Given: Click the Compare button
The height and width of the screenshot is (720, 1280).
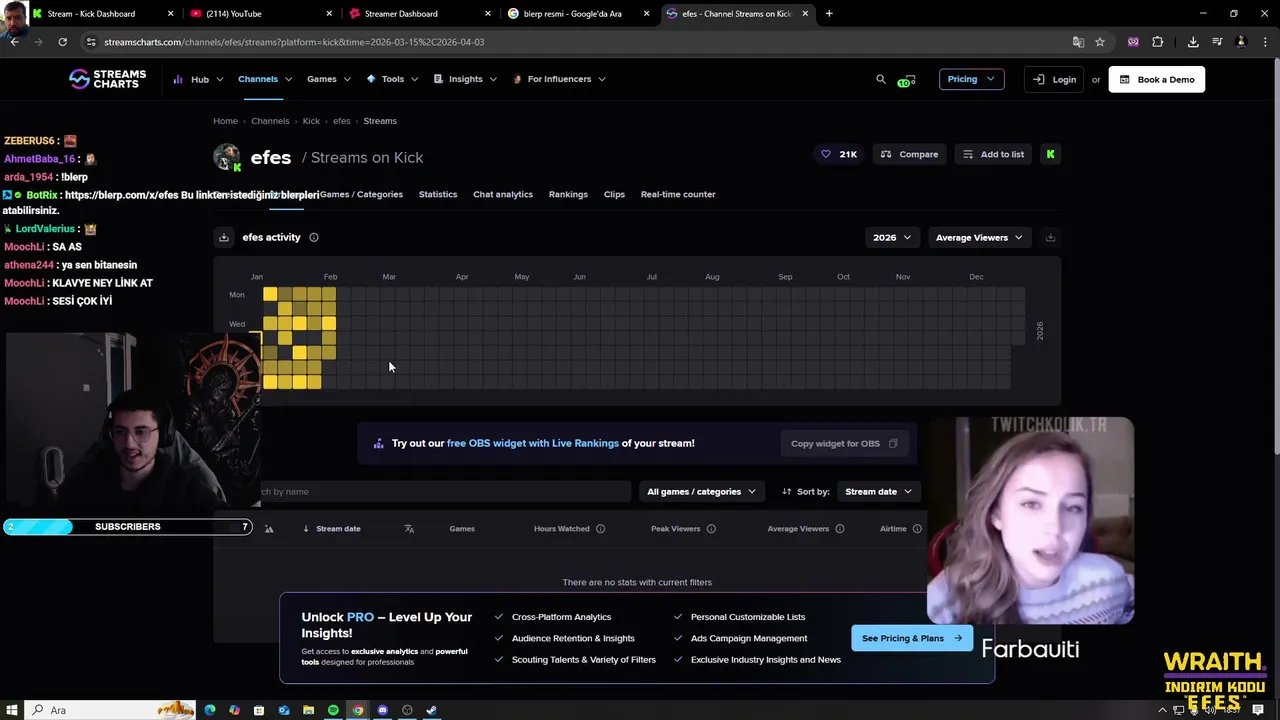Looking at the screenshot, I should 909,154.
